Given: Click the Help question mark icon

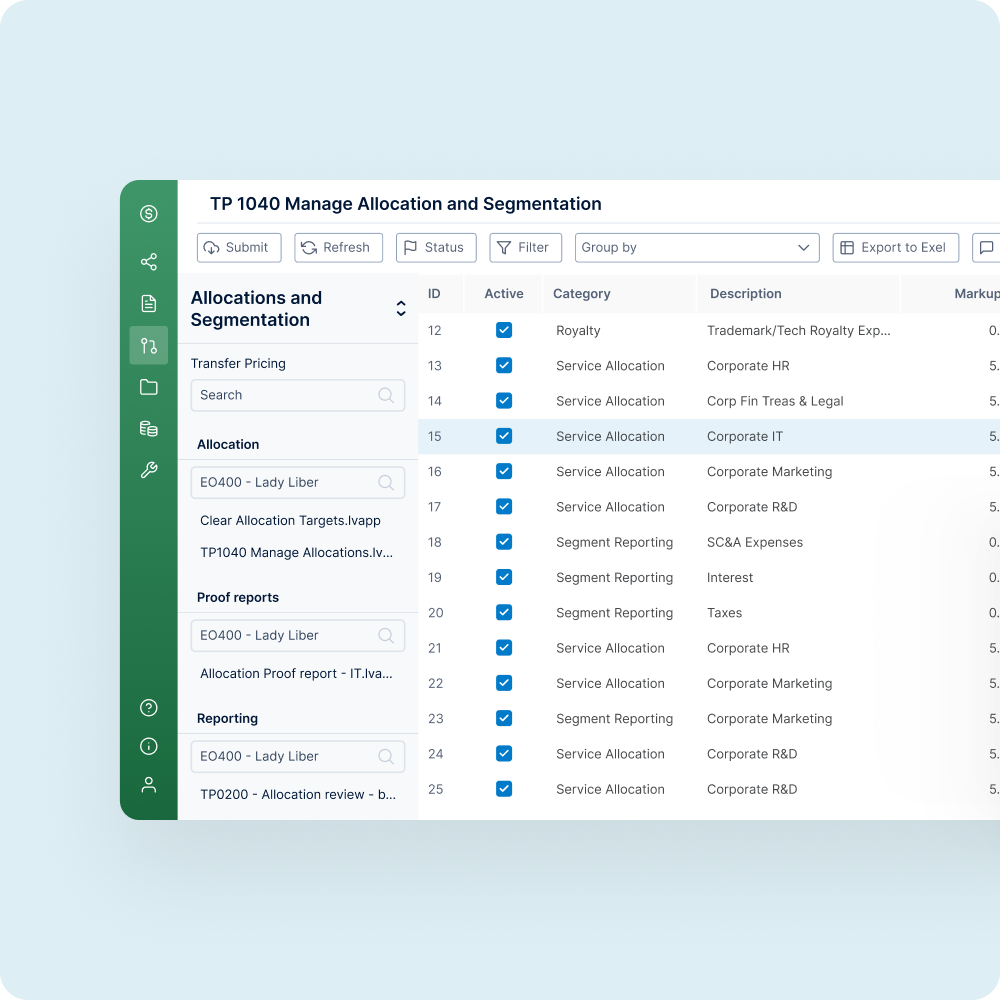Looking at the screenshot, I should click(149, 707).
